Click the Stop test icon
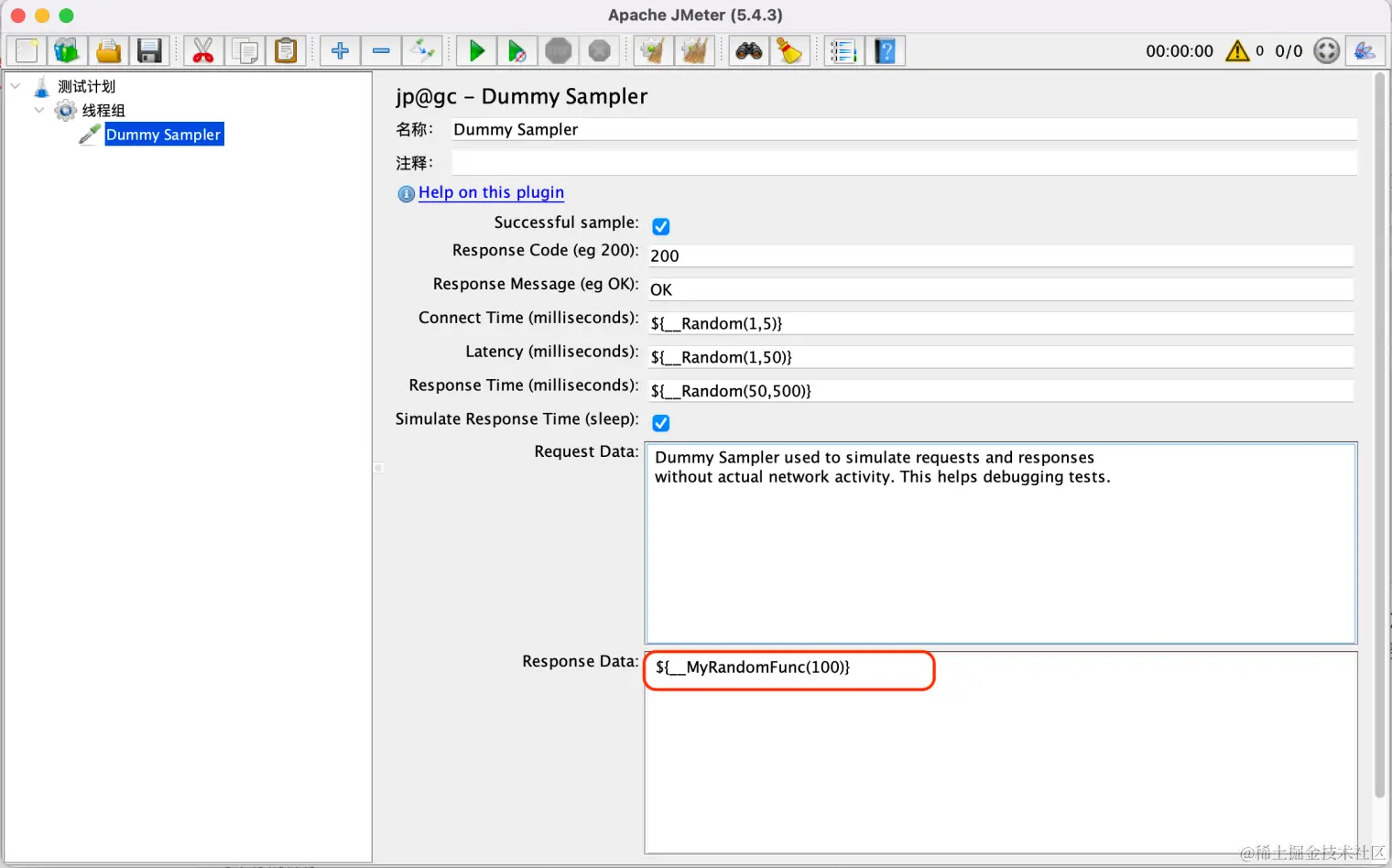The height and width of the screenshot is (868, 1392). tap(559, 50)
